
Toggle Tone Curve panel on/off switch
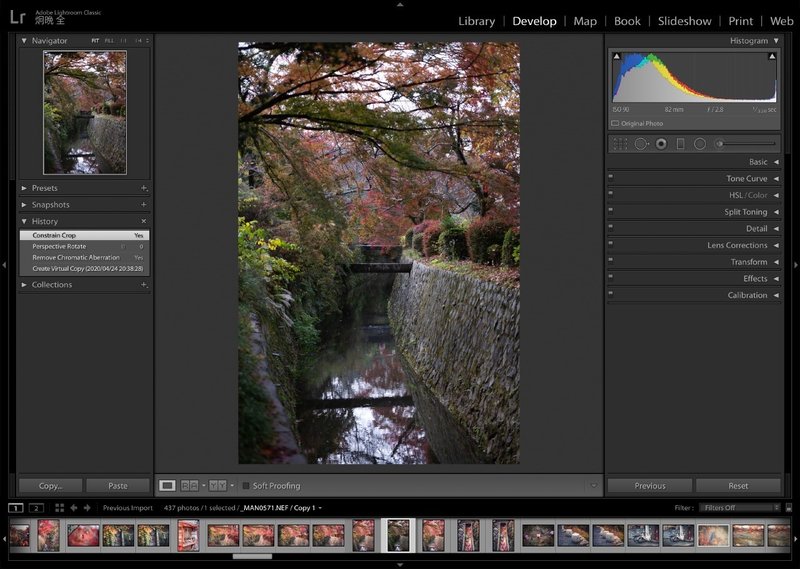tap(611, 177)
